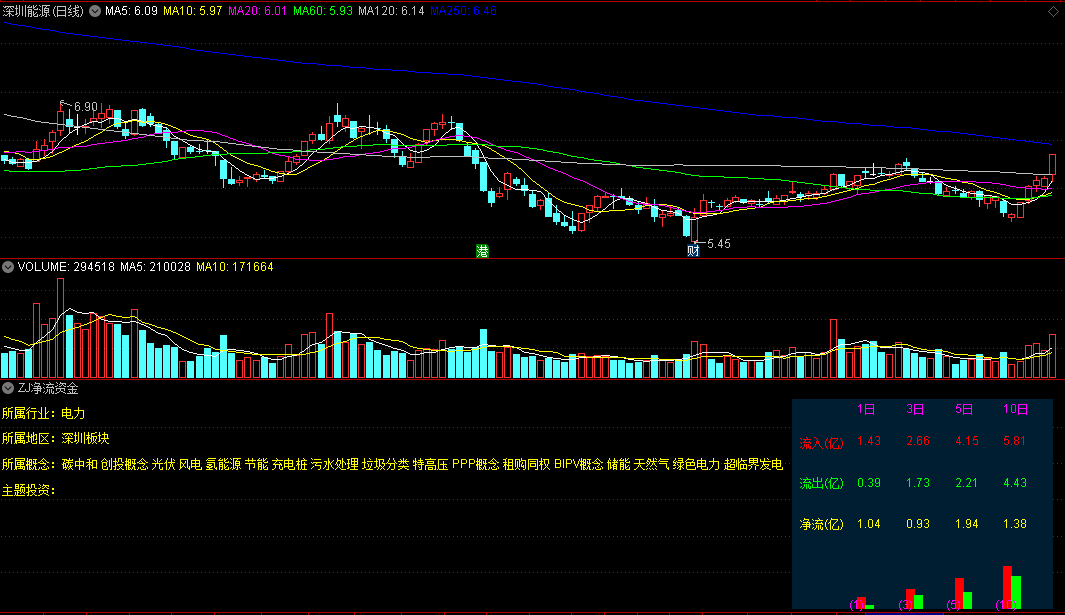
Task: Click the tallest volume bar near the chart's left edge
Action: (60, 328)
